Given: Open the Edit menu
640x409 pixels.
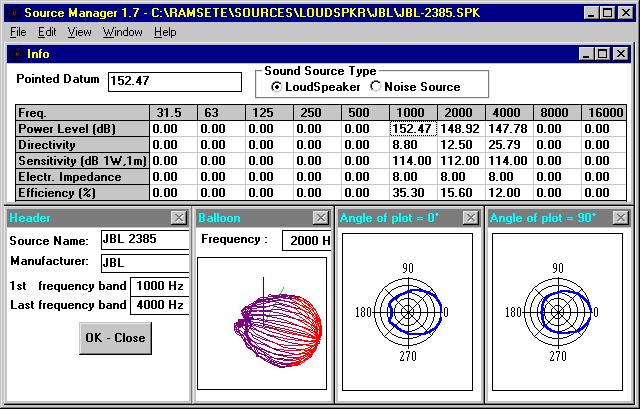Looking at the screenshot, I should [47, 32].
